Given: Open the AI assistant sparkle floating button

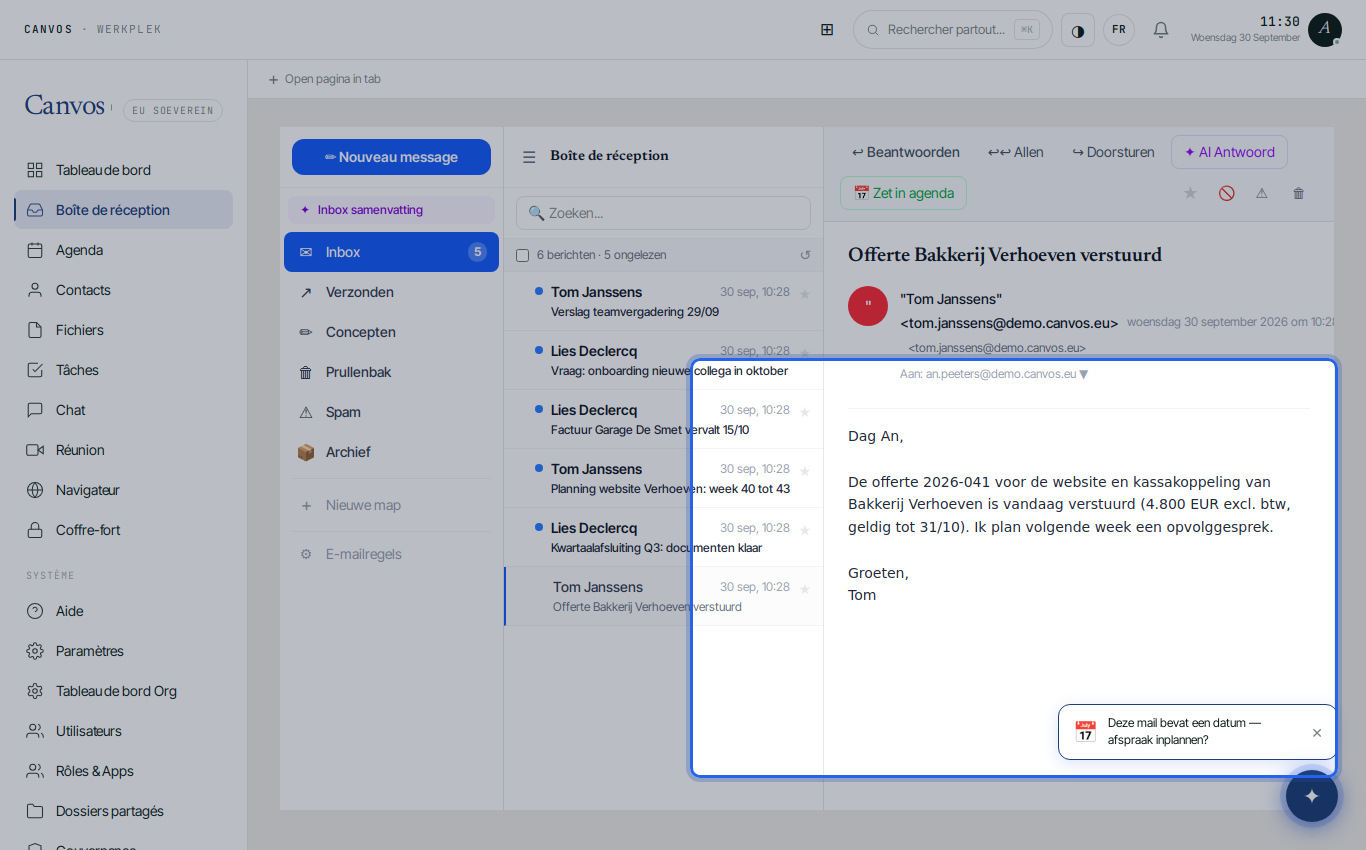Looking at the screenshot, I should [1312, 796].
